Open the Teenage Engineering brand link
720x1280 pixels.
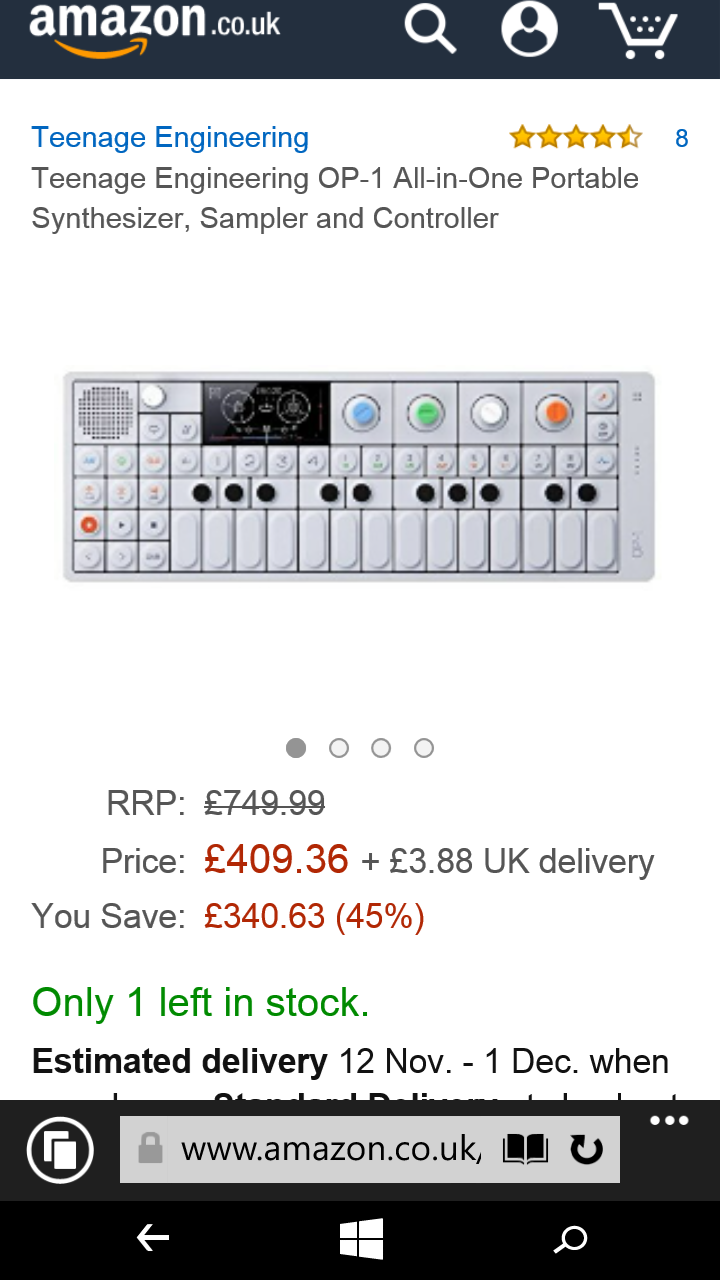(170, 138)
